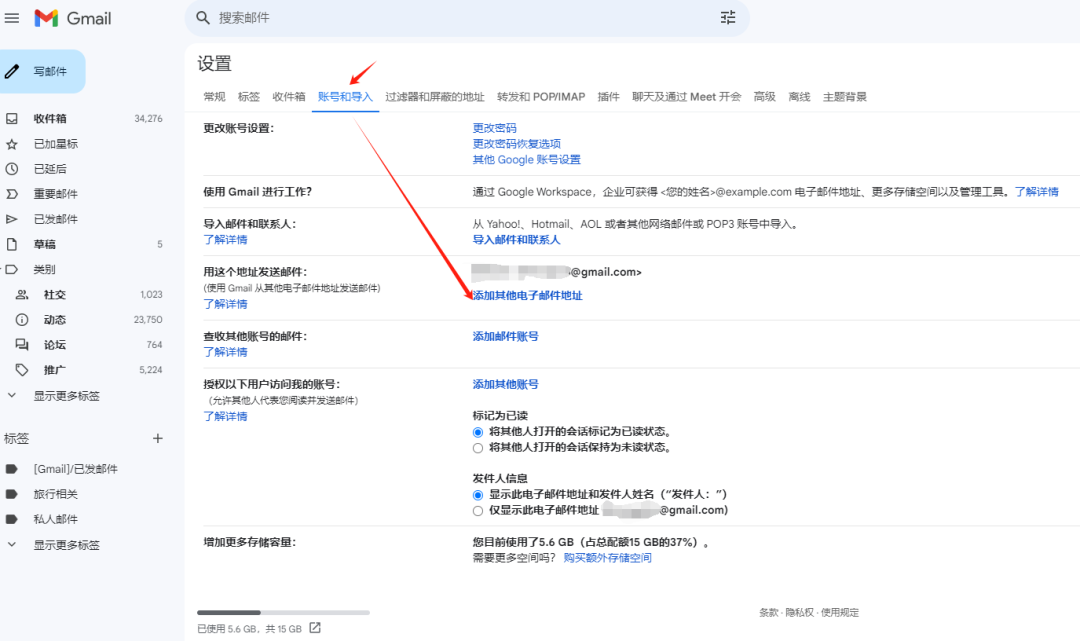
Task: Click the 导入邮件和联系人 link
Action: [x=517, y=240]
